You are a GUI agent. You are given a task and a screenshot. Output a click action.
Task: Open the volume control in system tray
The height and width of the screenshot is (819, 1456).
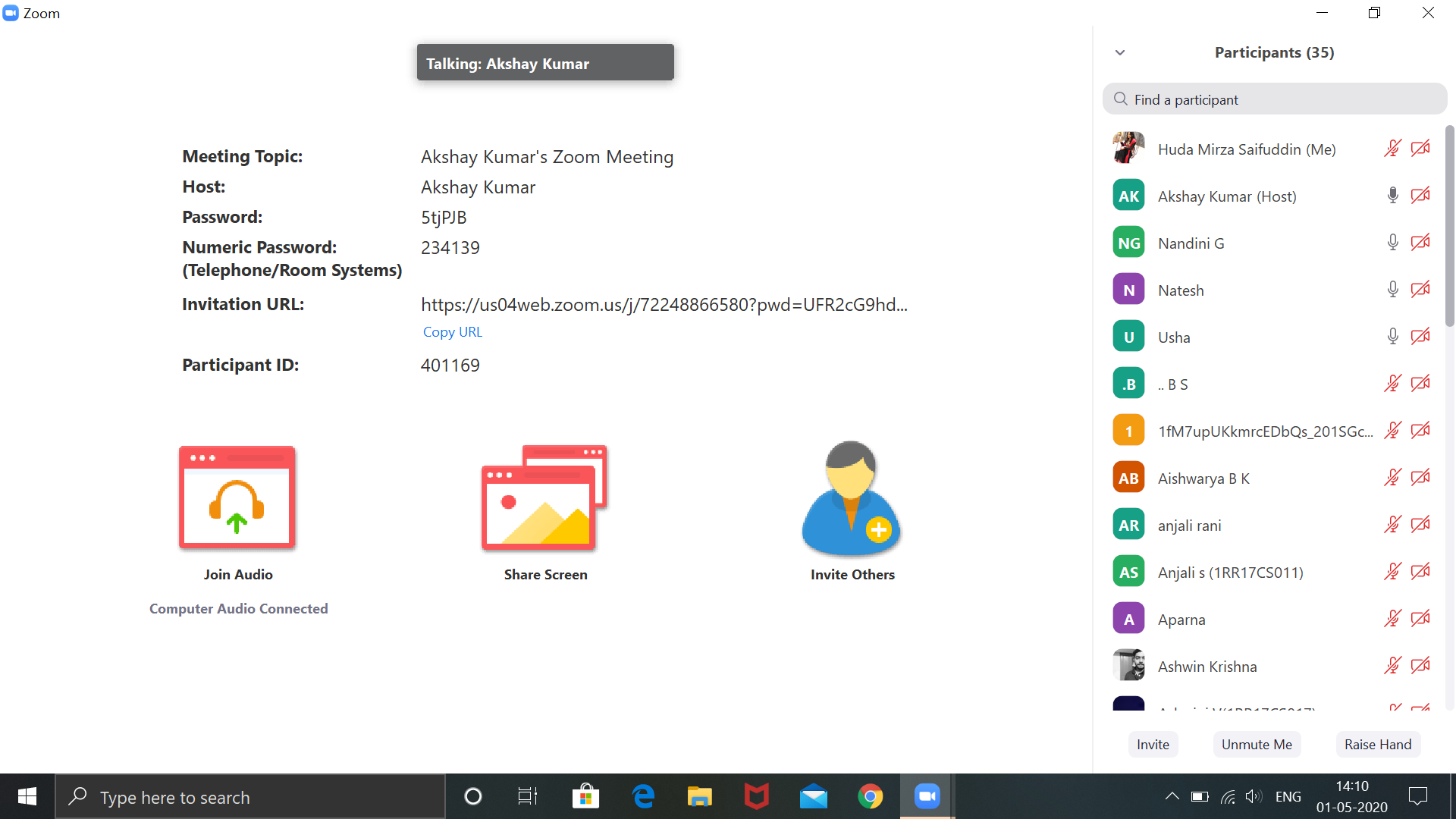[x=1254, y=796]
